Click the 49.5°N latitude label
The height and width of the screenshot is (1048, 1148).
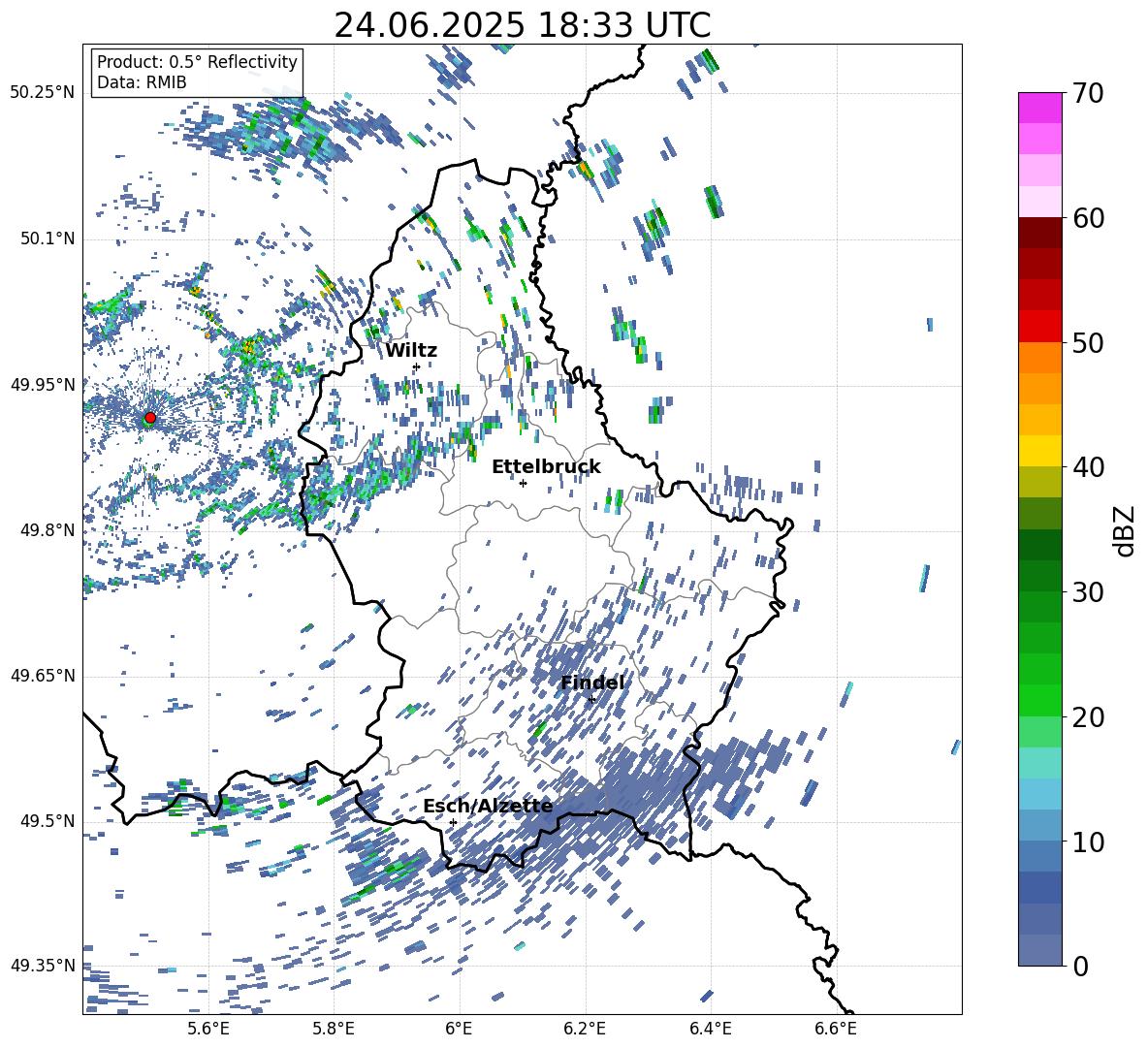[48, 821]
